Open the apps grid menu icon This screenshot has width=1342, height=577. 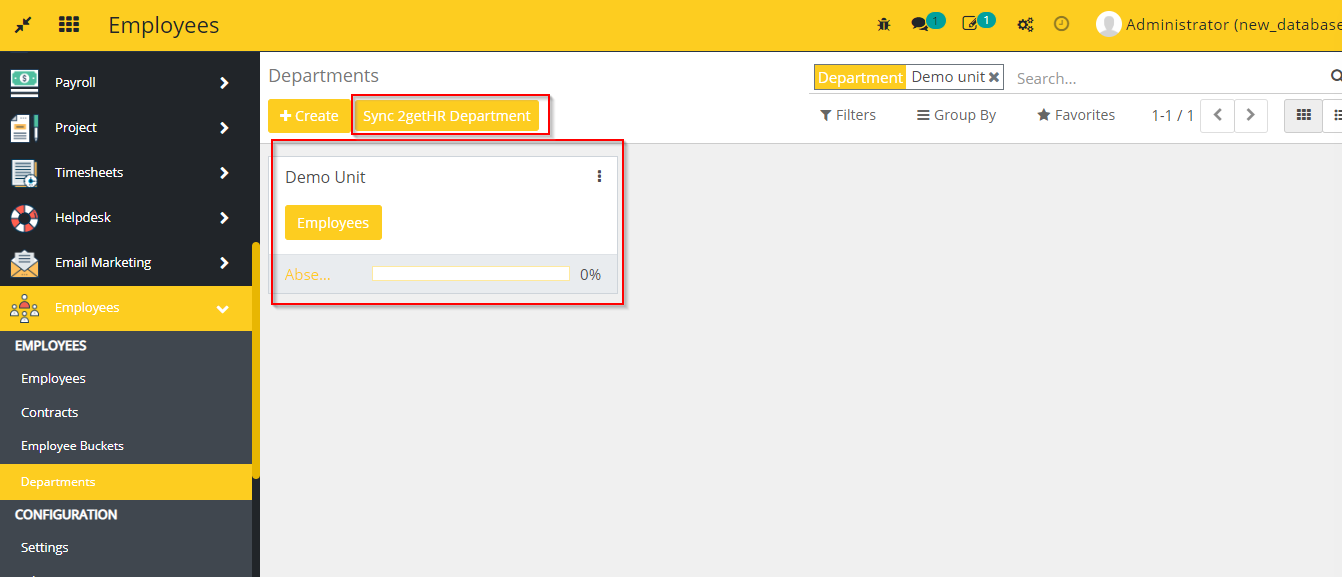[x=69, y=25]
